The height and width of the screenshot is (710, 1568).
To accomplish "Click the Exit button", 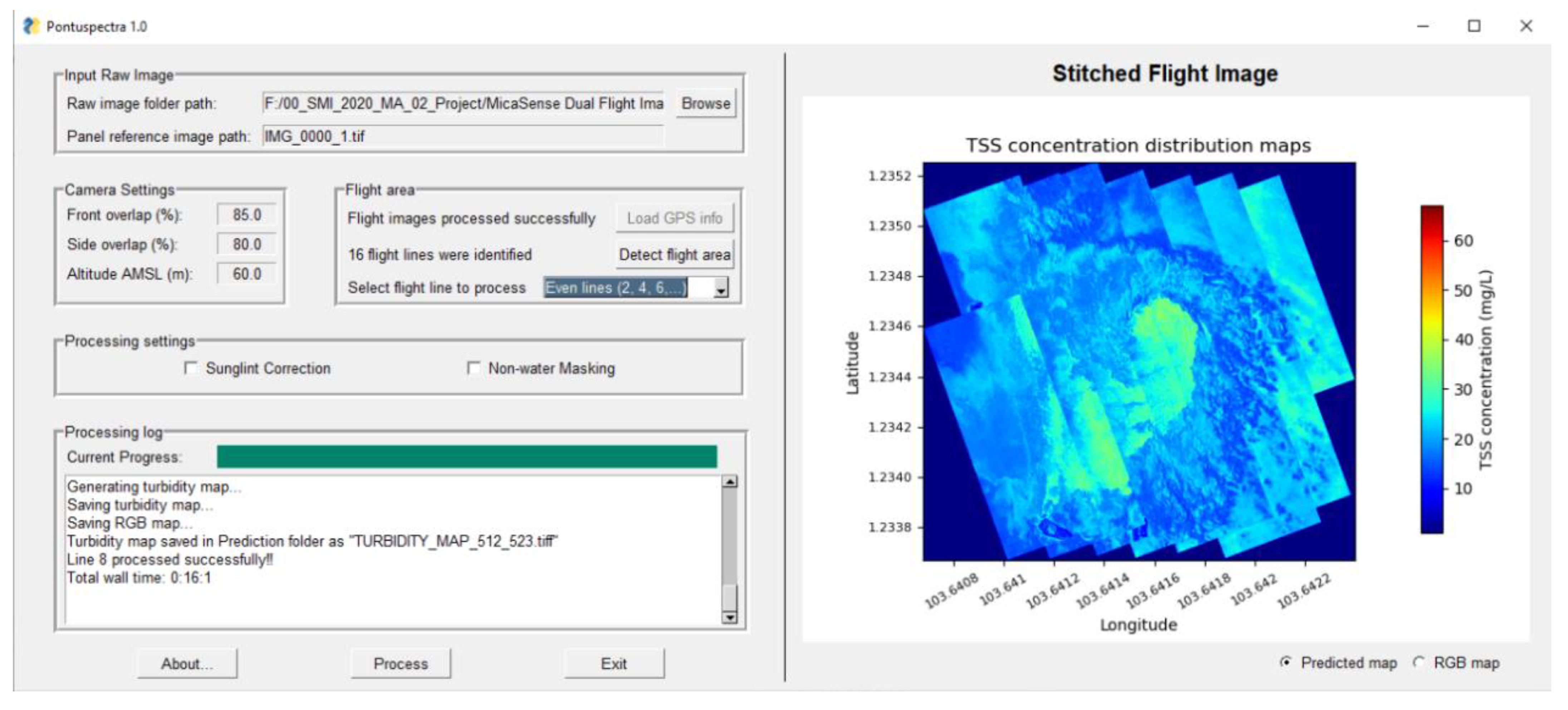I will [x=613, y=663].
